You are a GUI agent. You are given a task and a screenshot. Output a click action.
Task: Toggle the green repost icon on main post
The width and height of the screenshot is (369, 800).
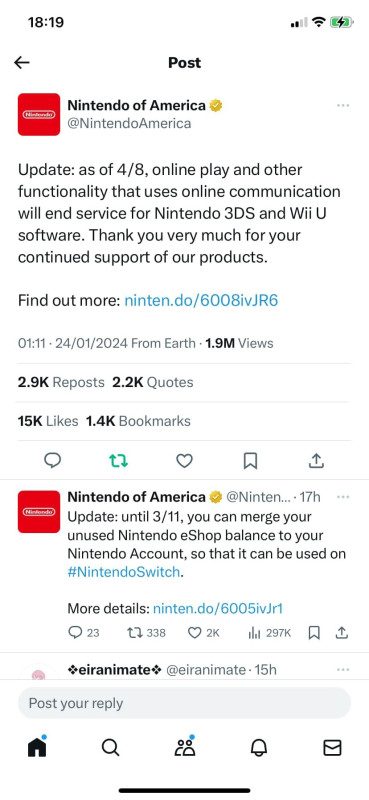[x=118, y=461]
